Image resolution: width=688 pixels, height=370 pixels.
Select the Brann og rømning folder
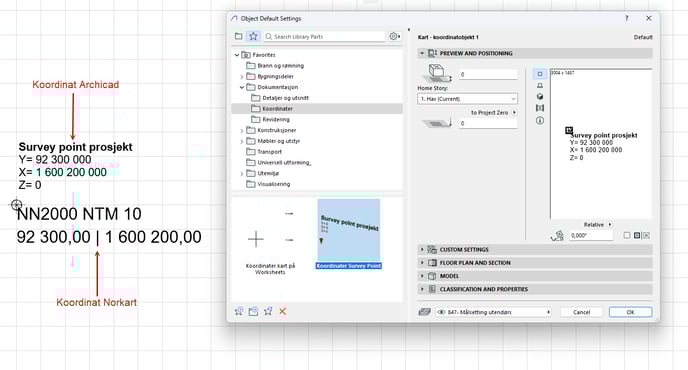click(x=275, y=65)
